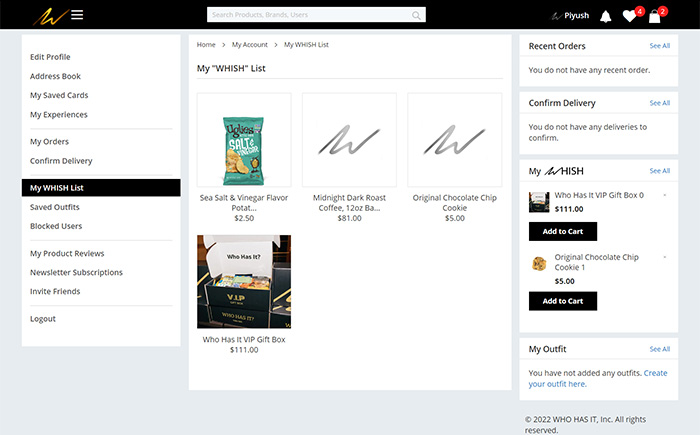Open Sea Salt & Vinegar chips image

pos(244,140)
